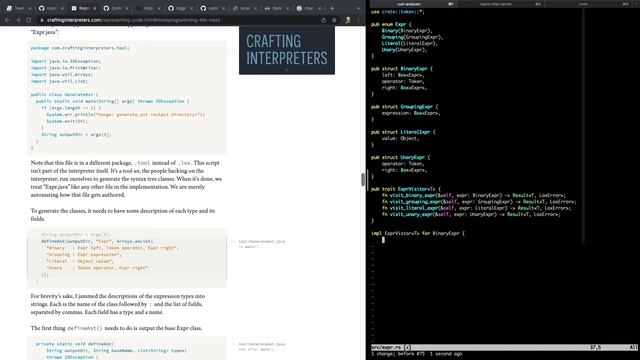Click the 'private static void defineAst(' code line
Screen dimensions: 640x360
coord(75,344)
